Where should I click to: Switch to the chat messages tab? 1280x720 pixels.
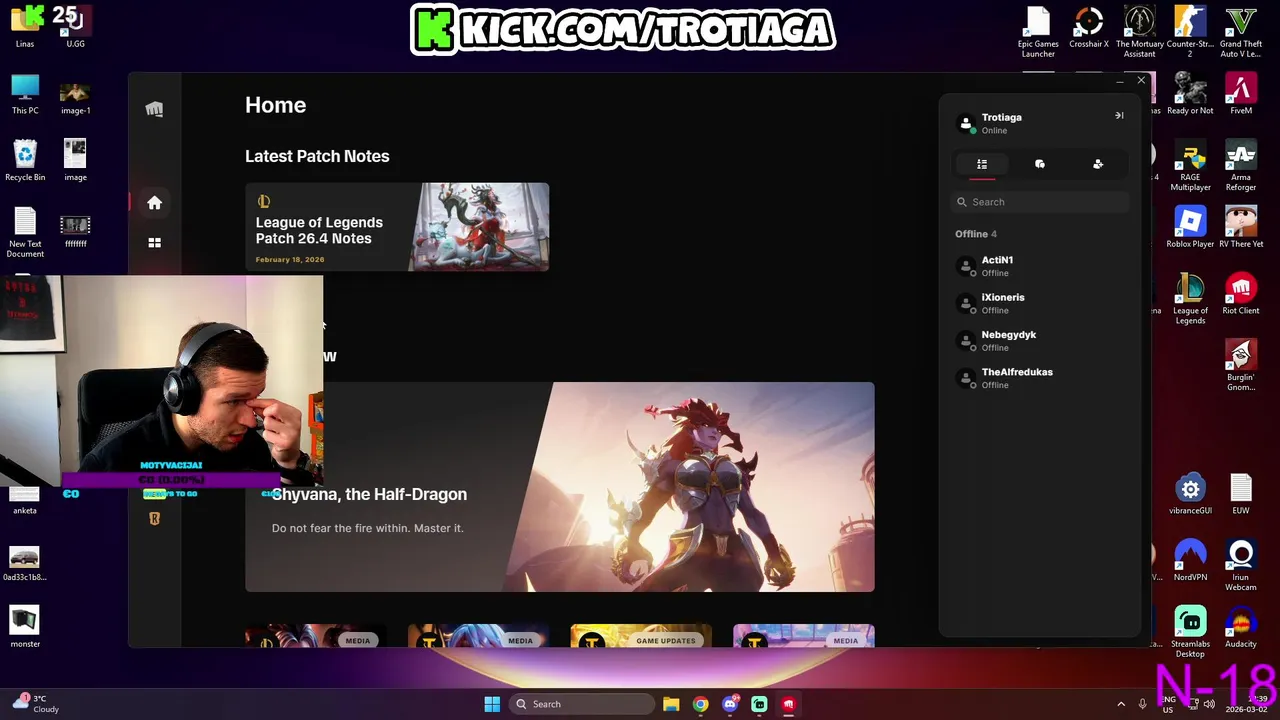click(1040, 164)
